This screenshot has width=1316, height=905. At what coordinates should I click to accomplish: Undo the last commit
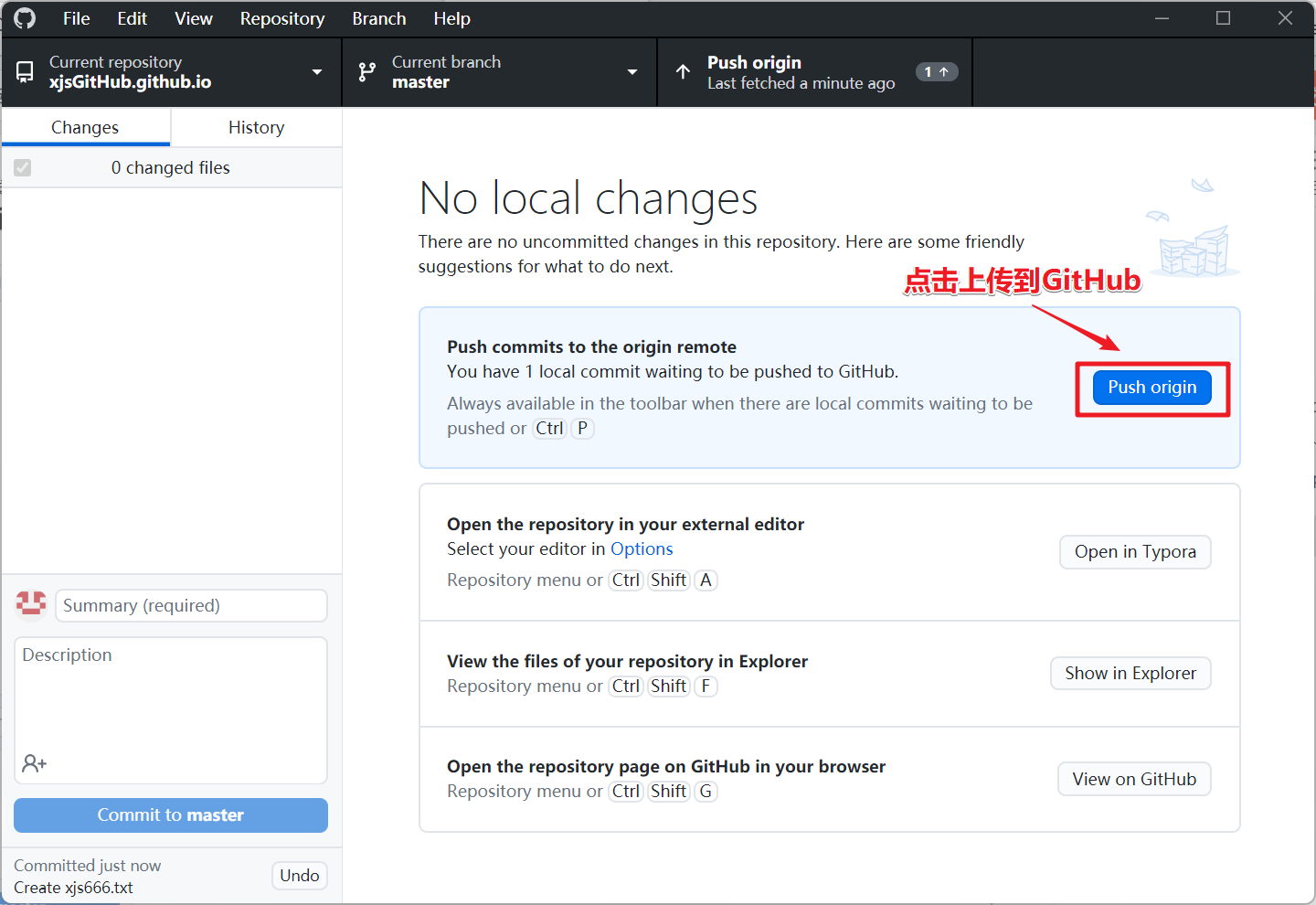300,876
